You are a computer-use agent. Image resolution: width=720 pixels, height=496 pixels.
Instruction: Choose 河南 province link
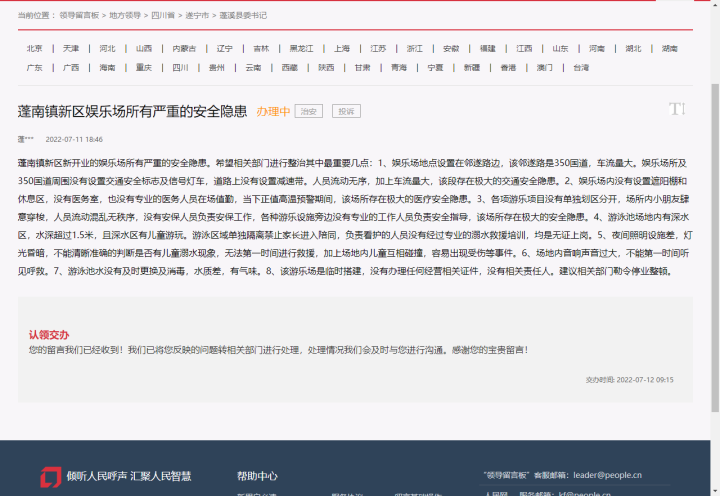click(596, 48)
